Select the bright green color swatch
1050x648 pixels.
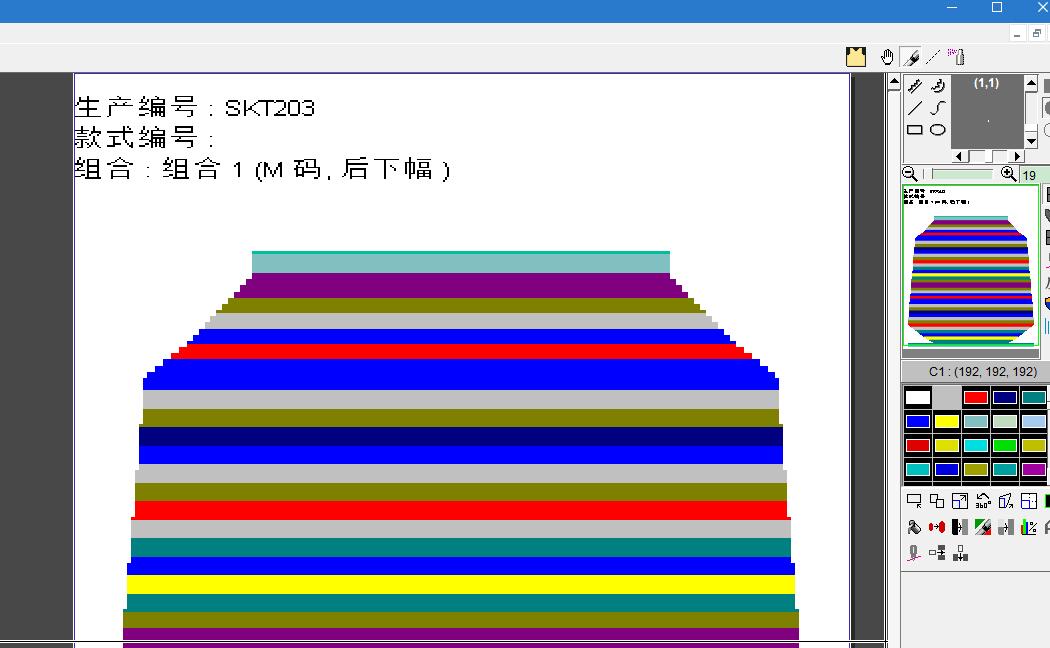click(x=1004, y=446)
